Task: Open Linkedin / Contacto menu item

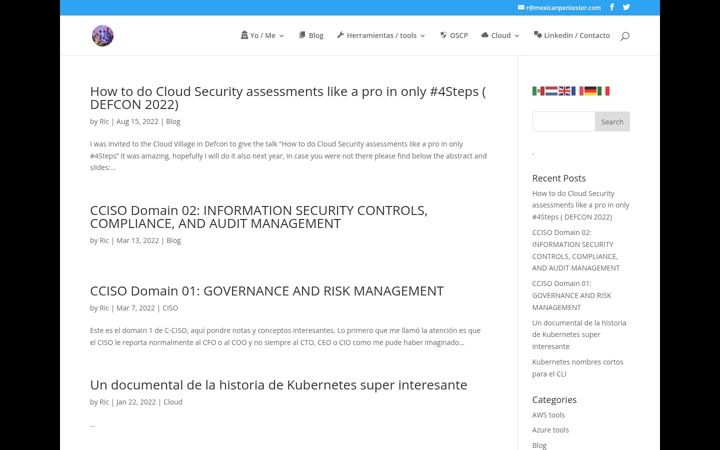Action: pos(572,35)
